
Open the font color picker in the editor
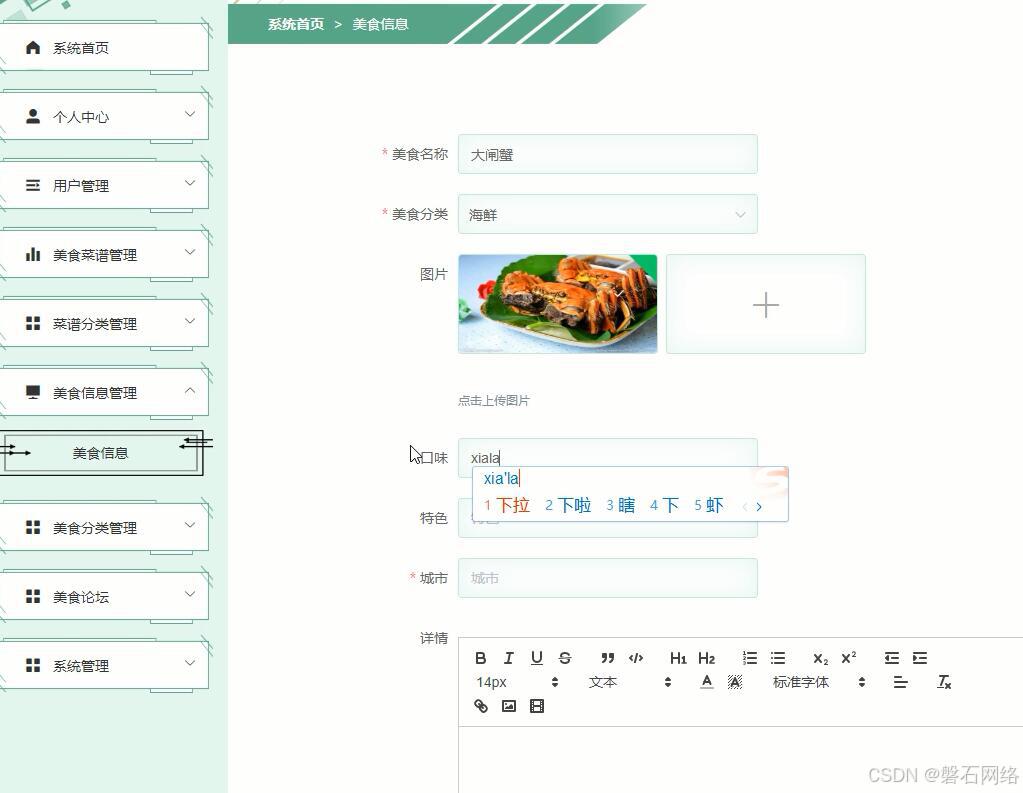tap(706, 682)
